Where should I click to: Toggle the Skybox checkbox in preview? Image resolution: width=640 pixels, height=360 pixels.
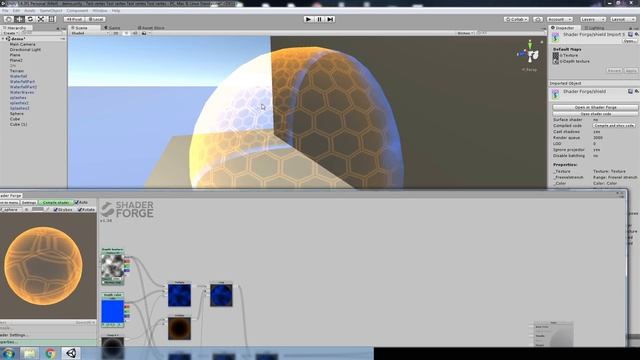(56, 209)
